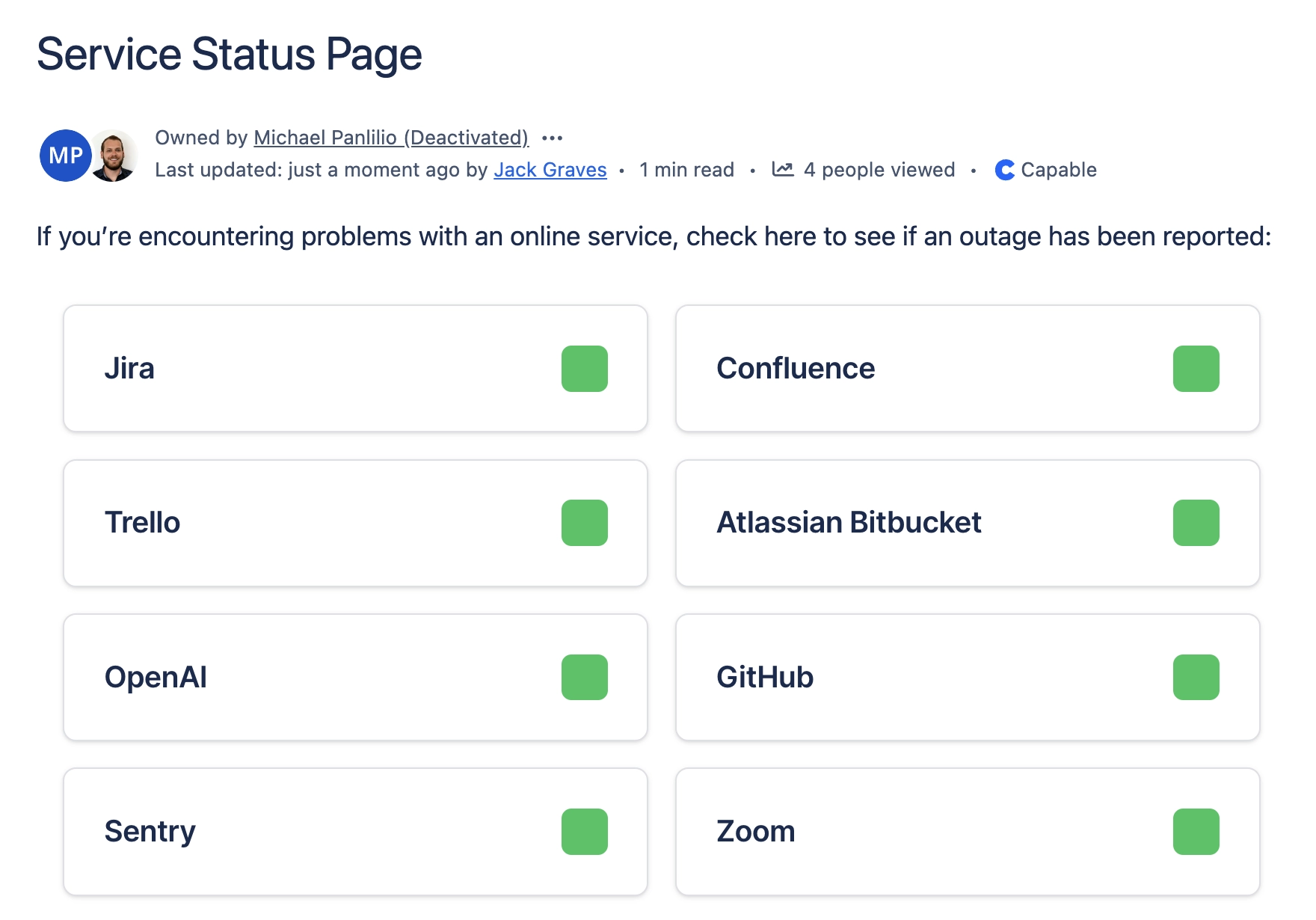This screenshot has width=1316, height=920.
Task: Click OpenAI's green status square
Action: coord(584,678)
